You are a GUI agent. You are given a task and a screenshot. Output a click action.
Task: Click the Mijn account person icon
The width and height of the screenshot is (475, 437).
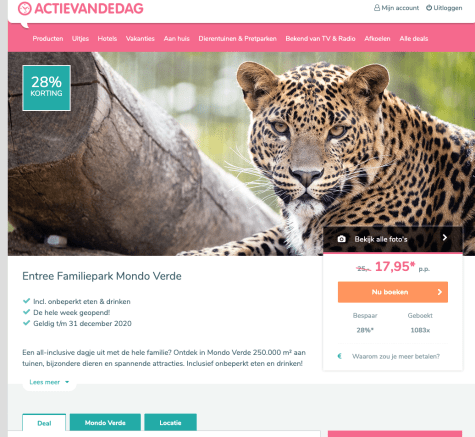[x=377, y=8]
